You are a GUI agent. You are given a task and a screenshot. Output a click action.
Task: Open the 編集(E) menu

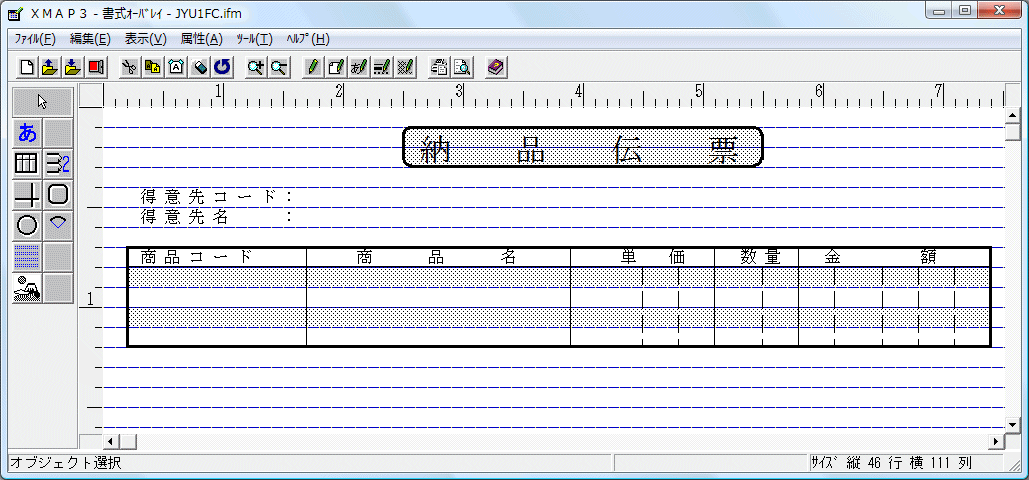[x=90, y=39]
